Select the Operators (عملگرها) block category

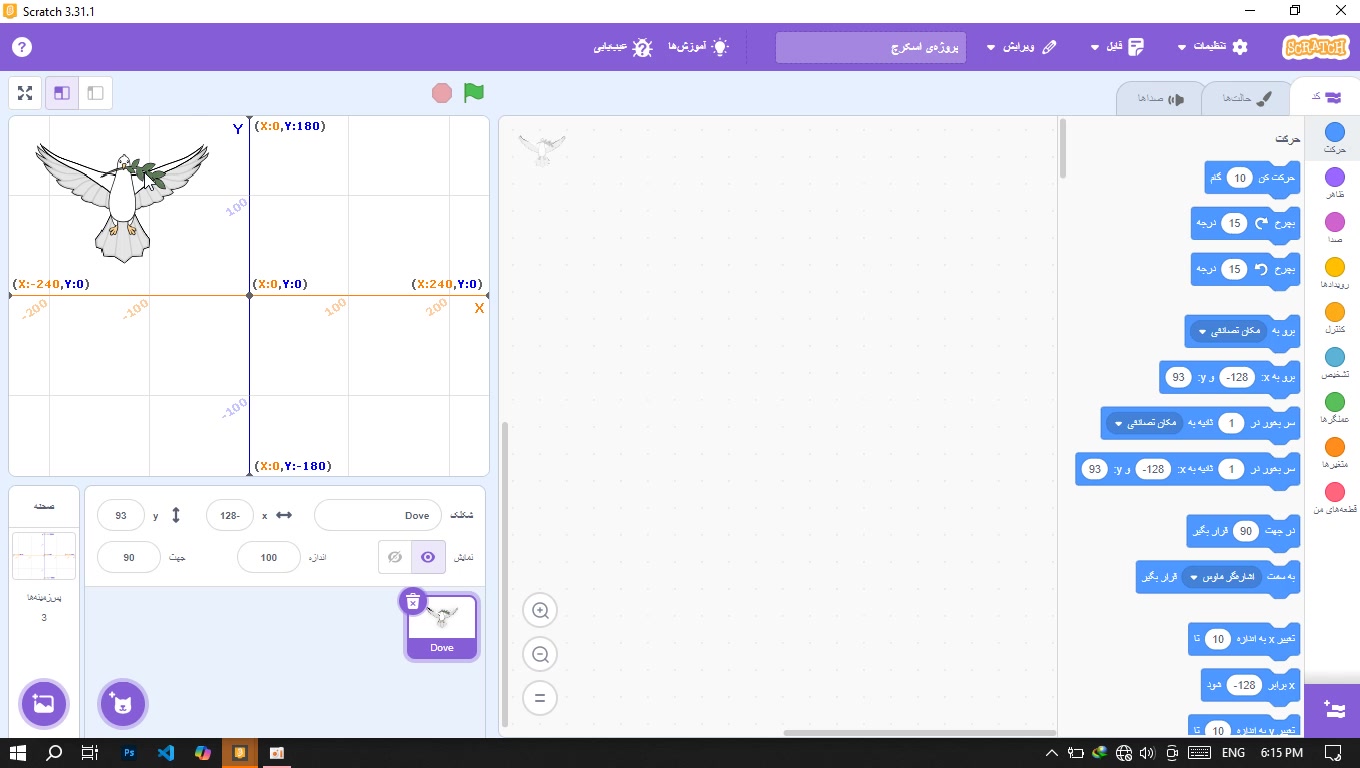tap(1334, 409)
